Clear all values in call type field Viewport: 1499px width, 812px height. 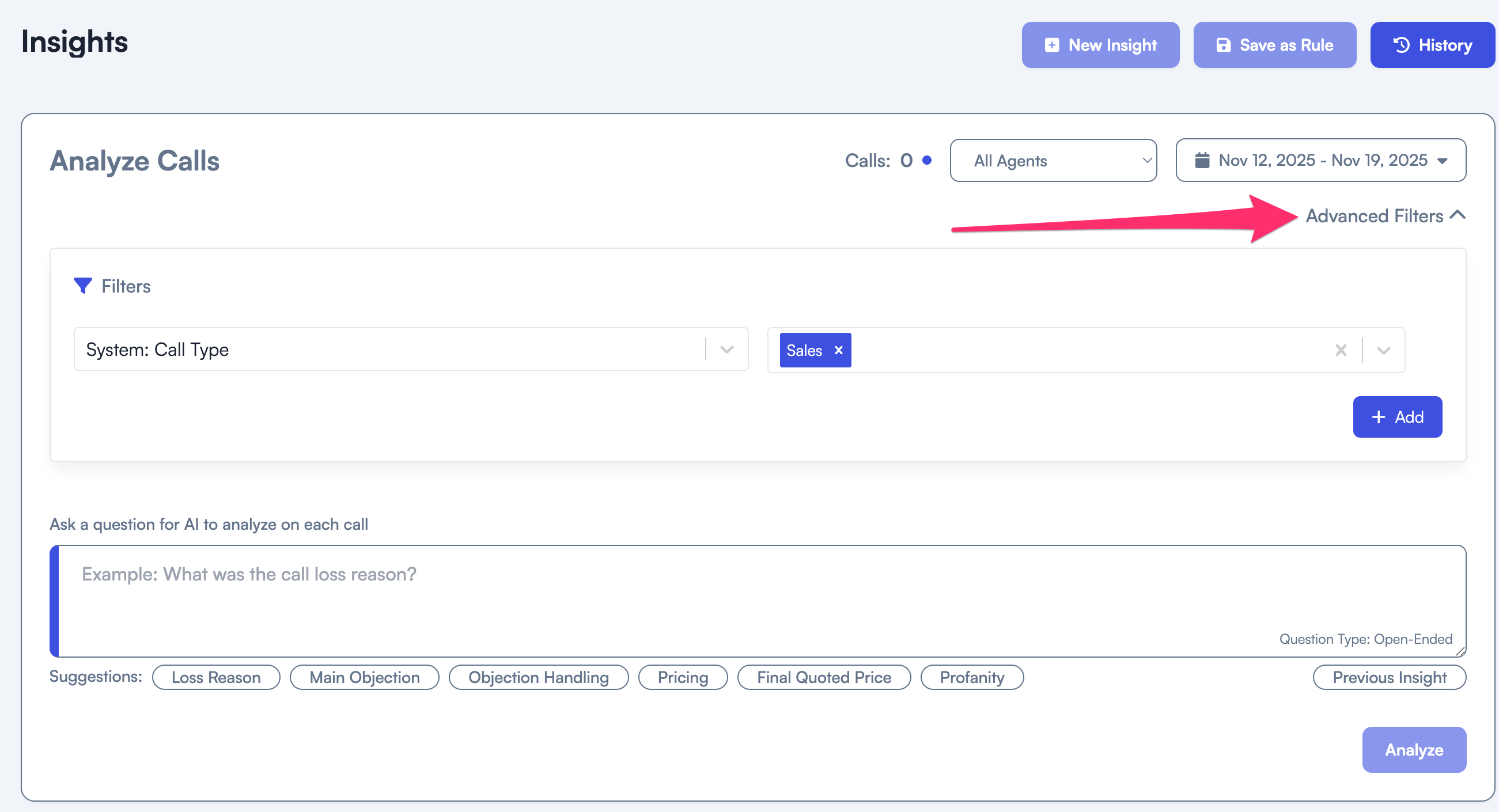1340,350
